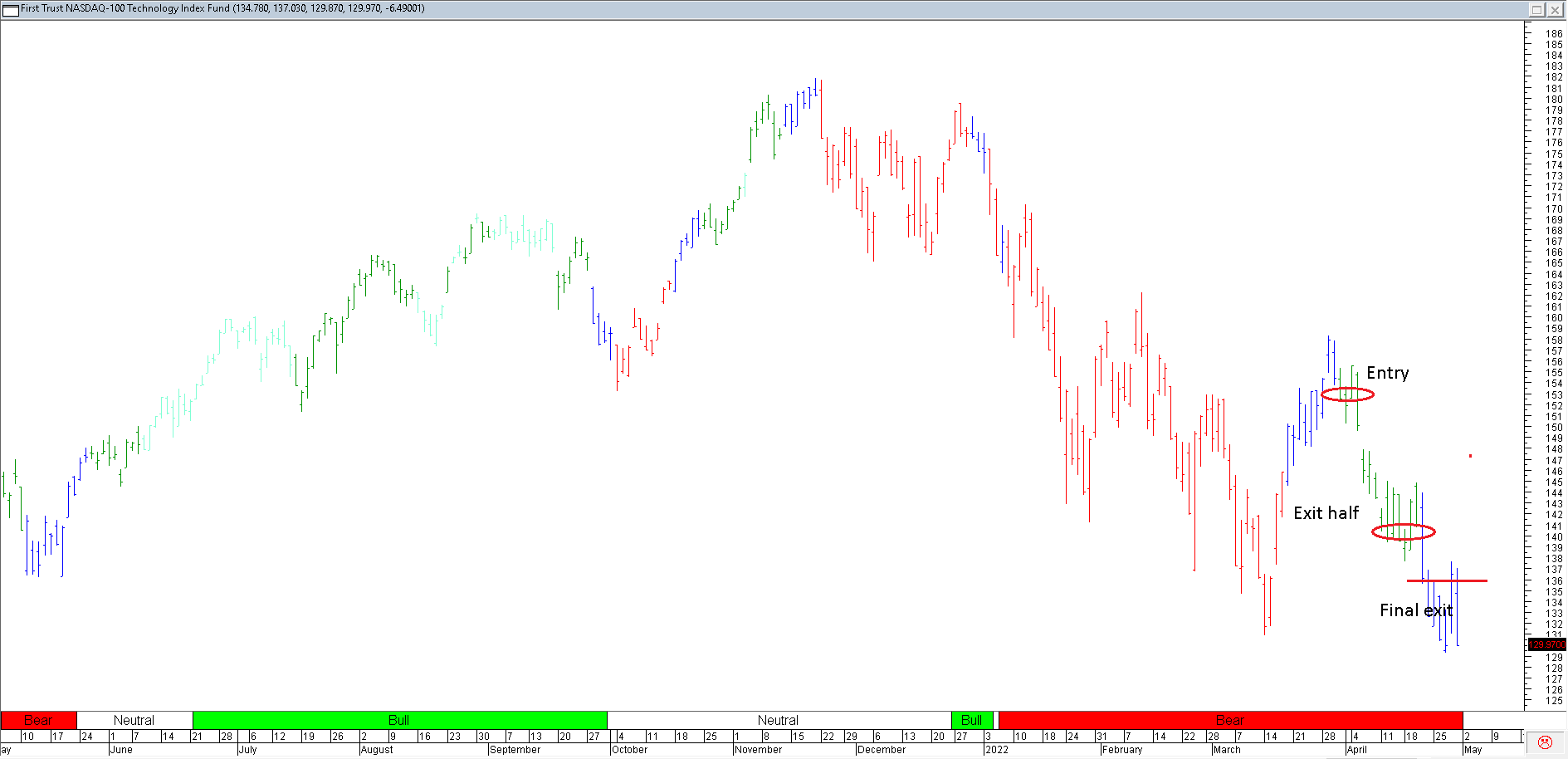1568x759 pixels.
Task: Click the November label on the date axis
Action: [758, 750]
